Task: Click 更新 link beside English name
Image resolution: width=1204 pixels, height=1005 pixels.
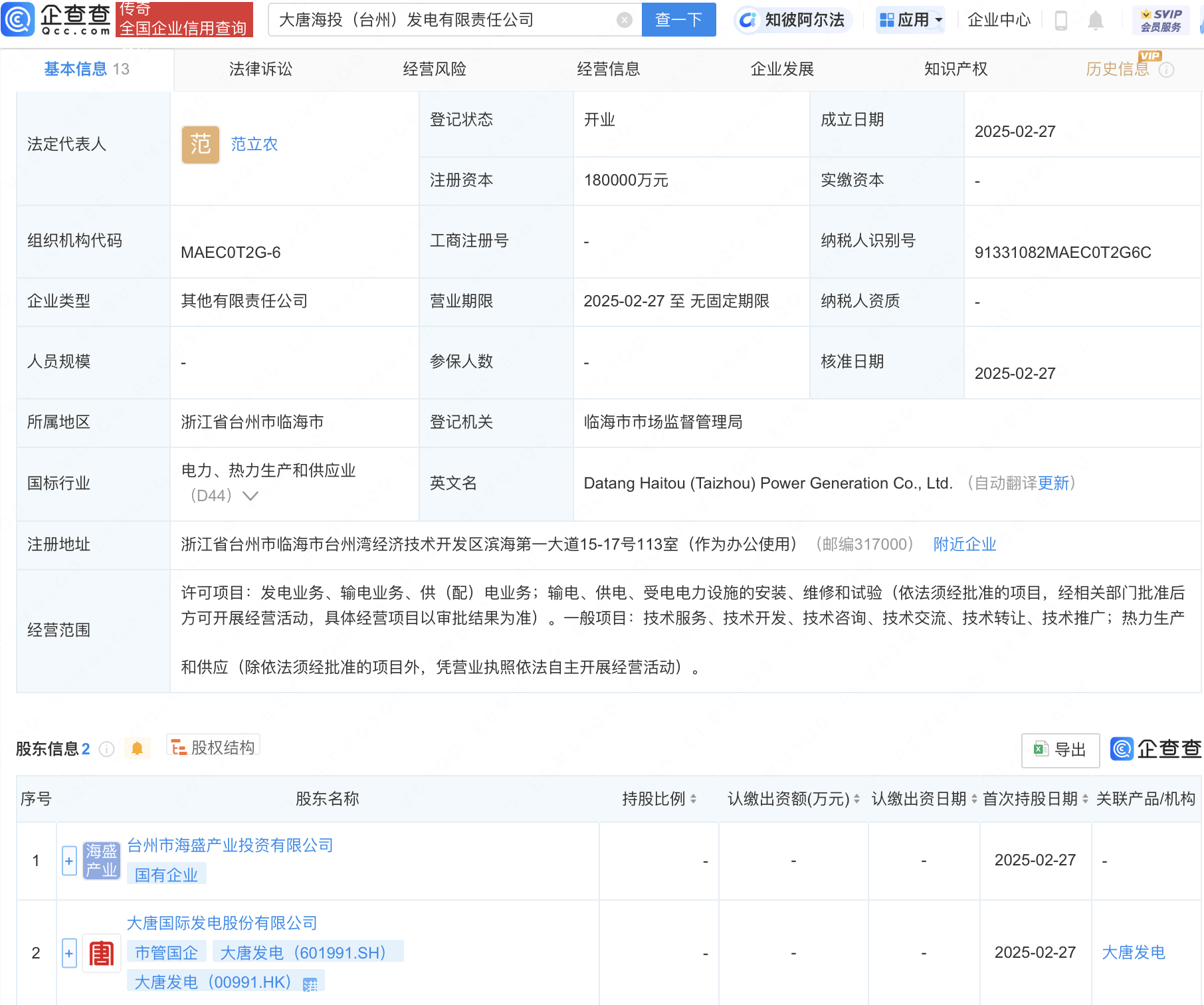Action: pos(1053,483)
